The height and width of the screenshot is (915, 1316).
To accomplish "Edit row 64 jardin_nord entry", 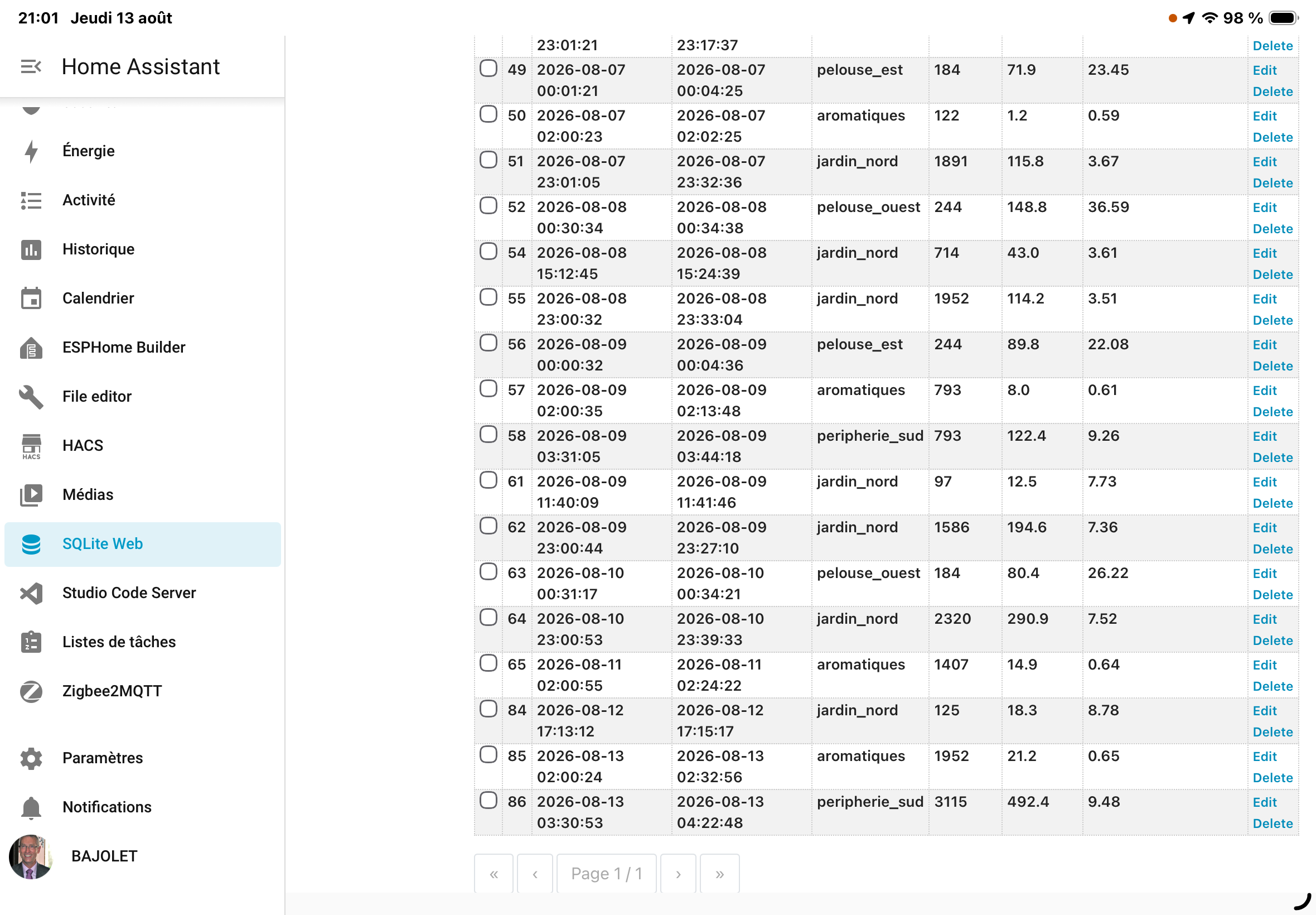I will click(x=1264, y=619).
